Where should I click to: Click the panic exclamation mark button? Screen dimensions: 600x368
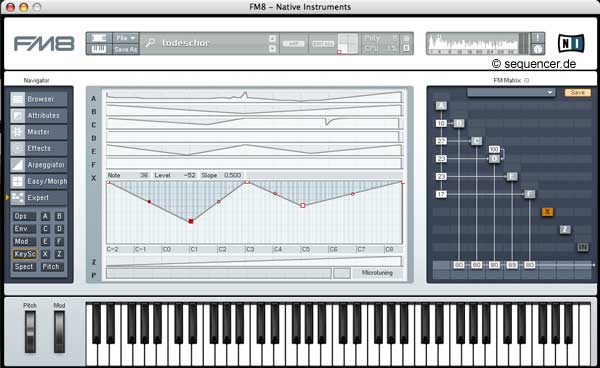(538, 37)
